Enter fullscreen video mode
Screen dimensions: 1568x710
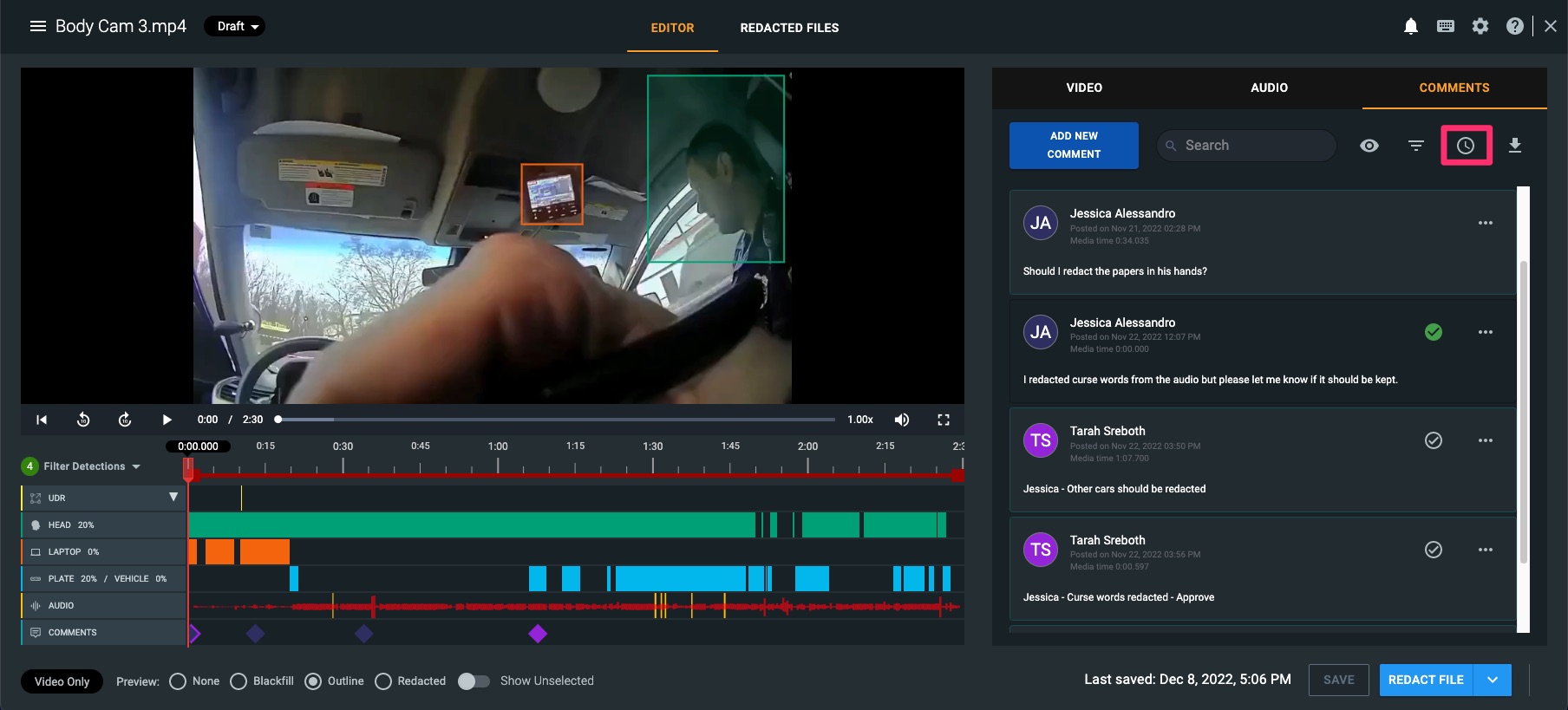click(x=944, y=420)
